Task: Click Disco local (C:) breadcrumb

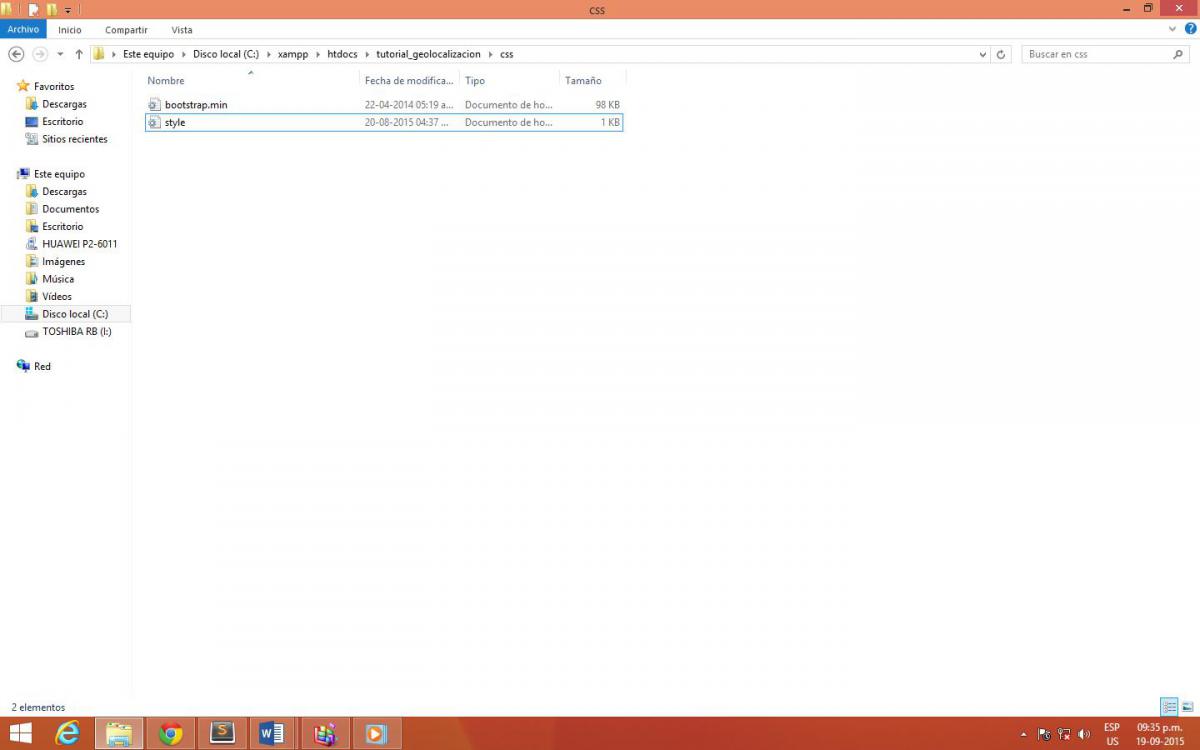Action: [226, 54]
